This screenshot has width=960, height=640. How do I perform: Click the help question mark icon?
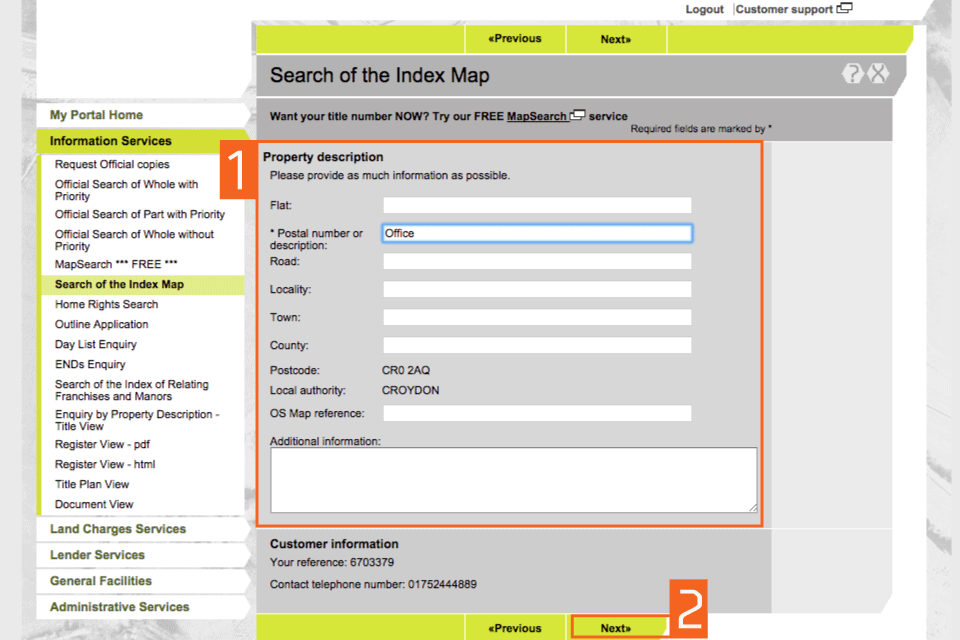tap(852, 73)
